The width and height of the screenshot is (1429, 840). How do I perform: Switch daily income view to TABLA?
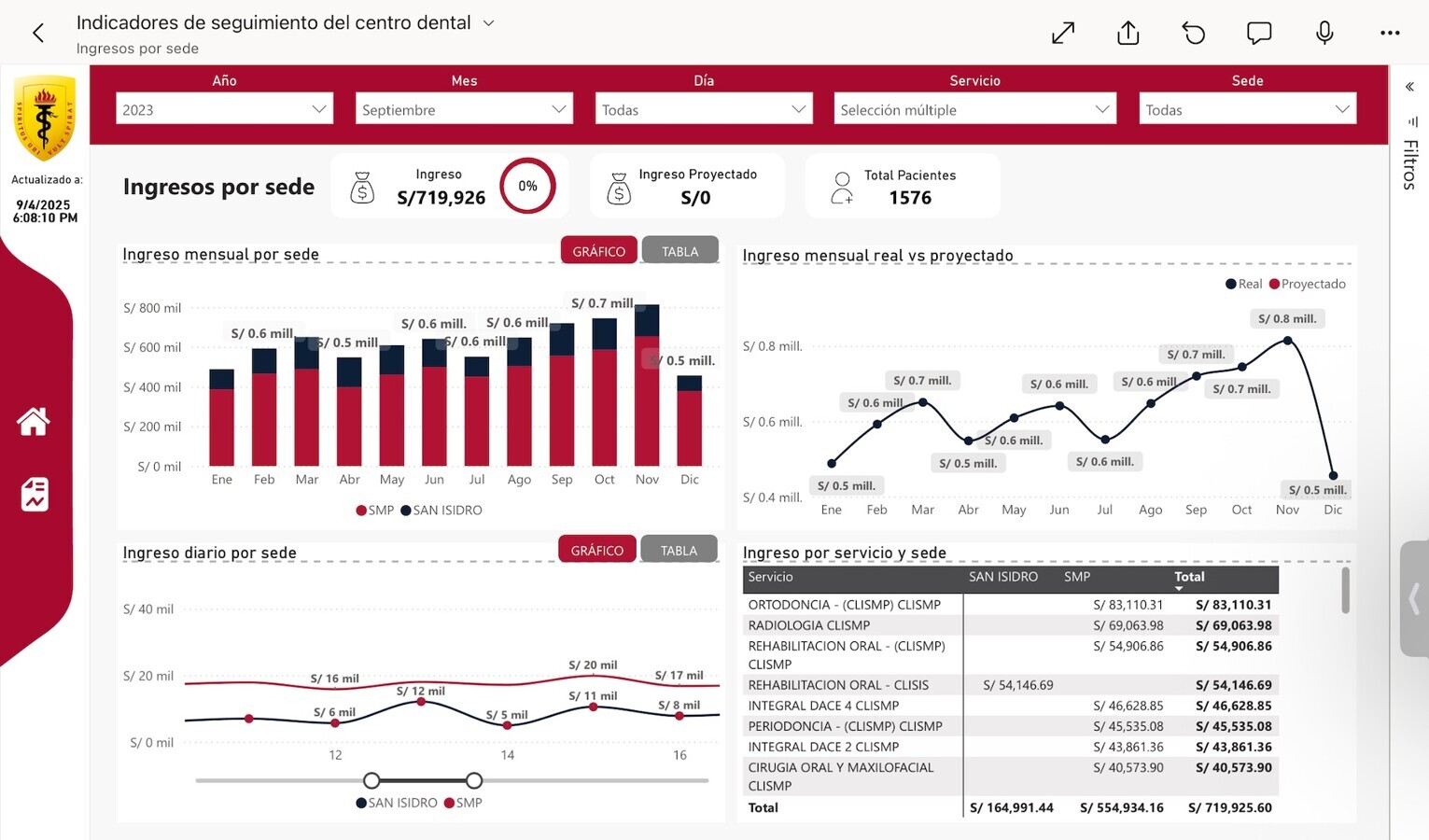coord(679,550)
